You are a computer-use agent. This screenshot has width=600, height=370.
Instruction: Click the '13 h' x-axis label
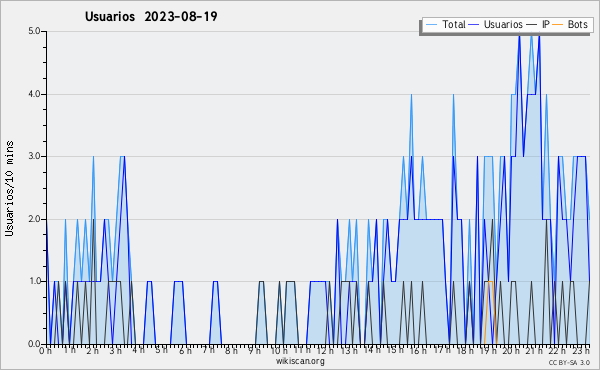(349, 351)
